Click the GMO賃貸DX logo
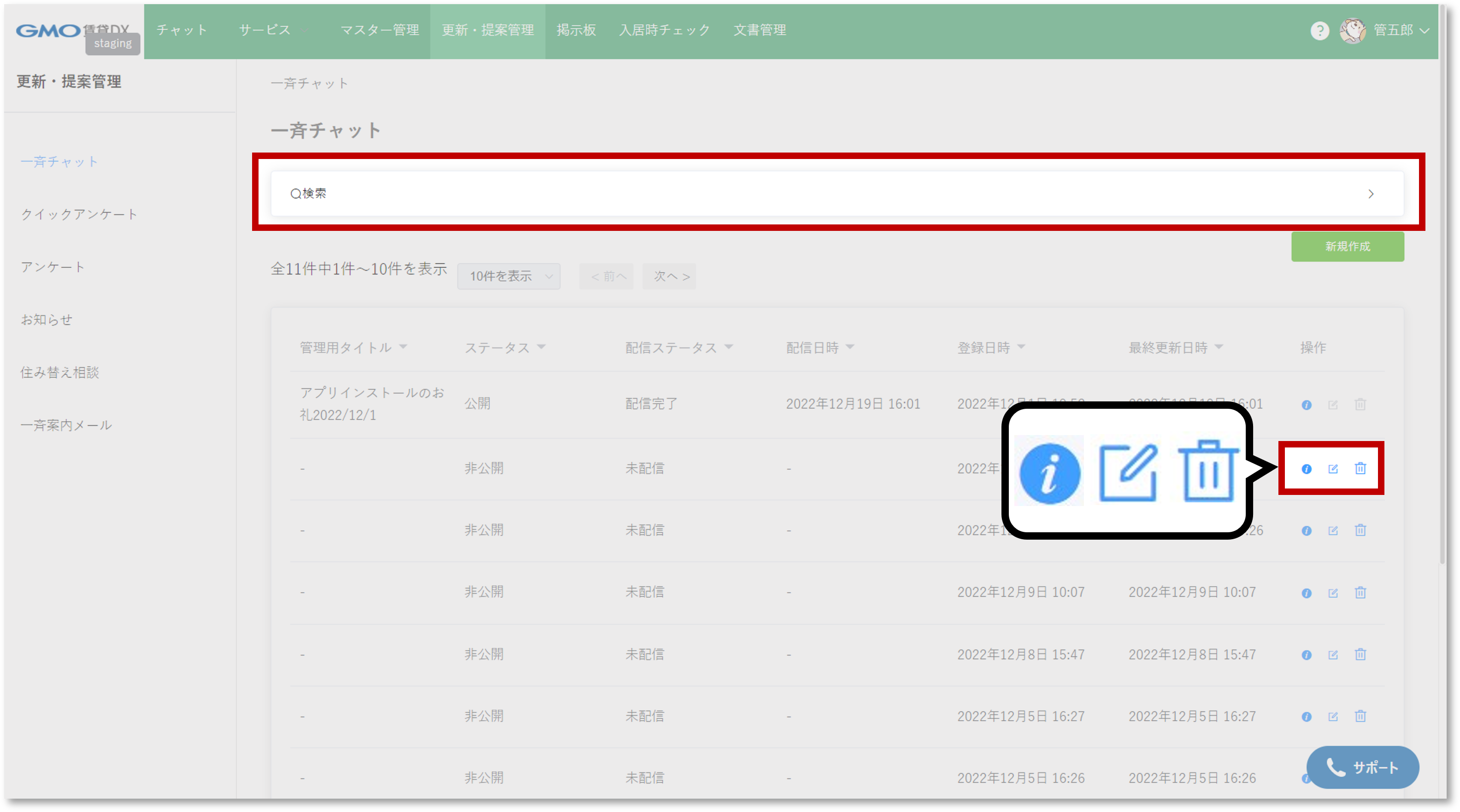Screen dimensions: 1460x812 [72, 30]
